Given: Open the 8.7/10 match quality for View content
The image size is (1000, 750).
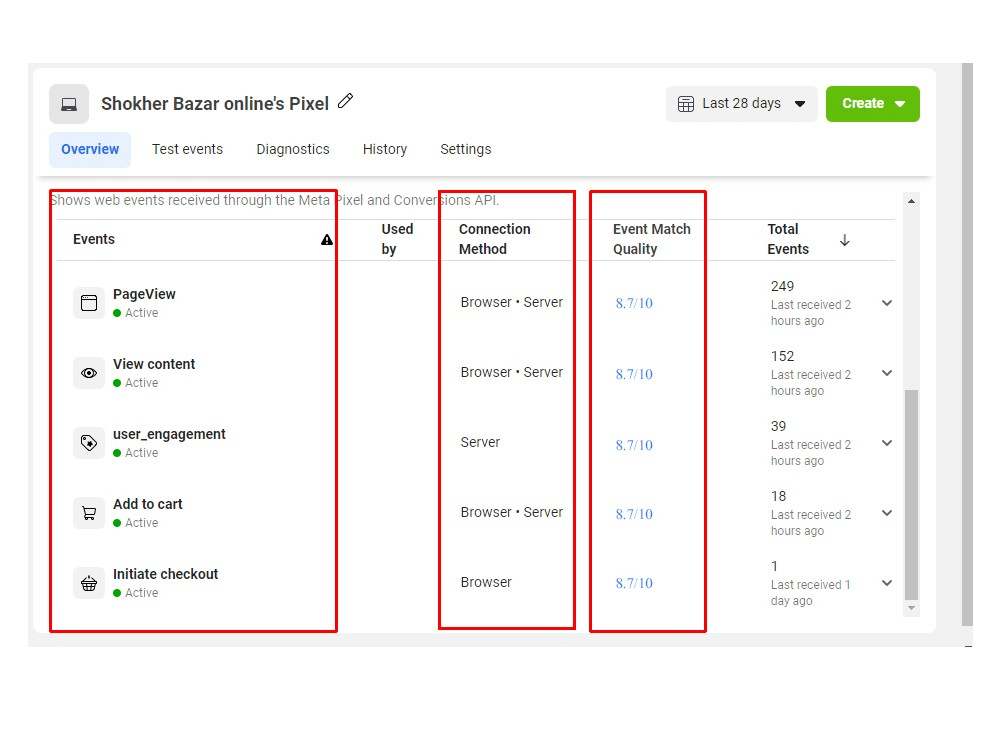Looking at the screenshot, I should (634, 373).
